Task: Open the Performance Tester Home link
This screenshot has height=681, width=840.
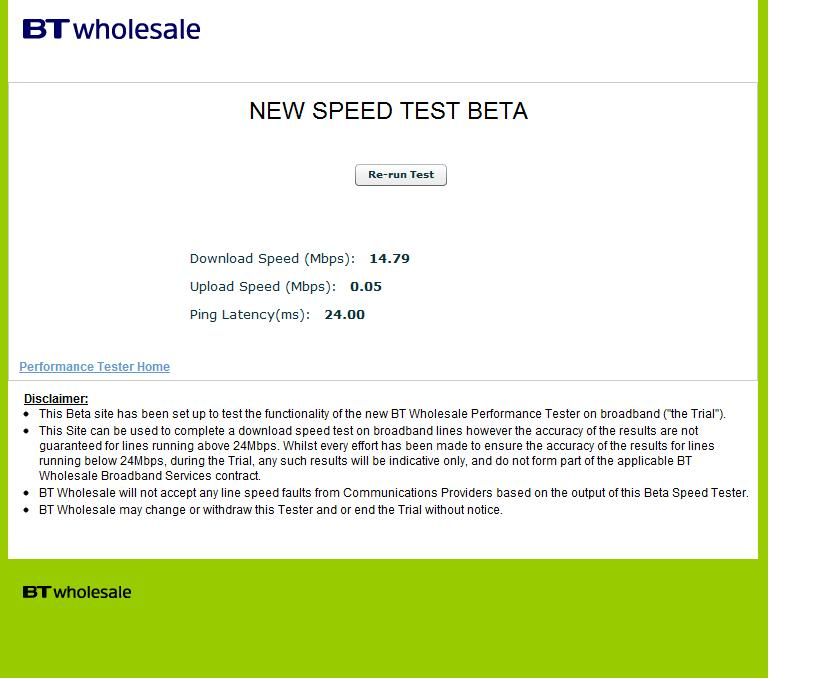Action: coord(94,366)
